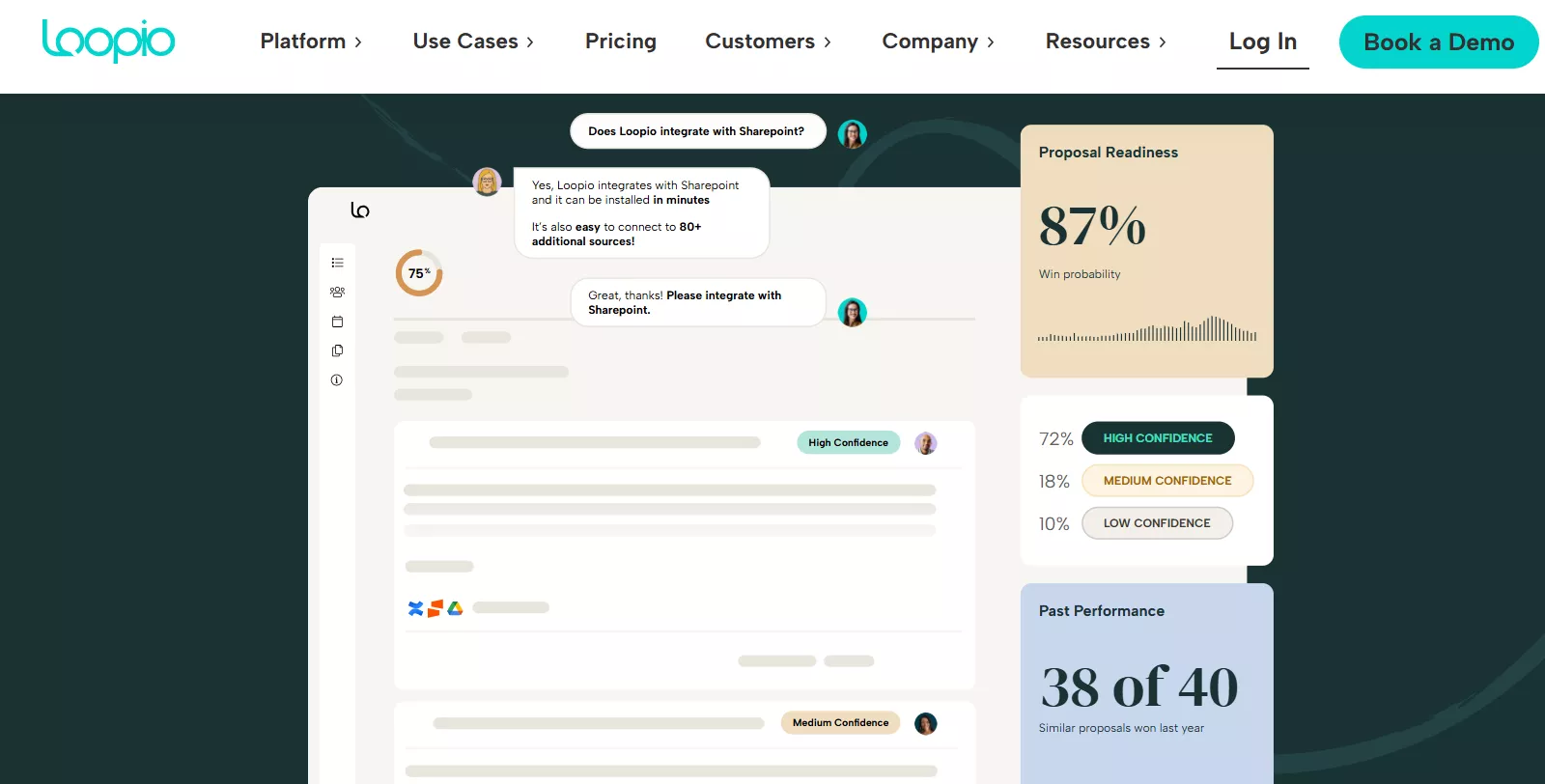Click the blue Confluence integration icon
This screenshot has width=1545, height=784.
tap(415, 608)
